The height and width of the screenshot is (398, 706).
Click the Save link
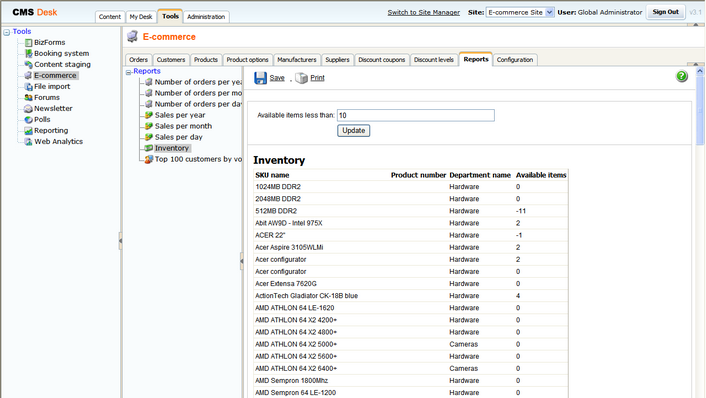click(277, 78)
